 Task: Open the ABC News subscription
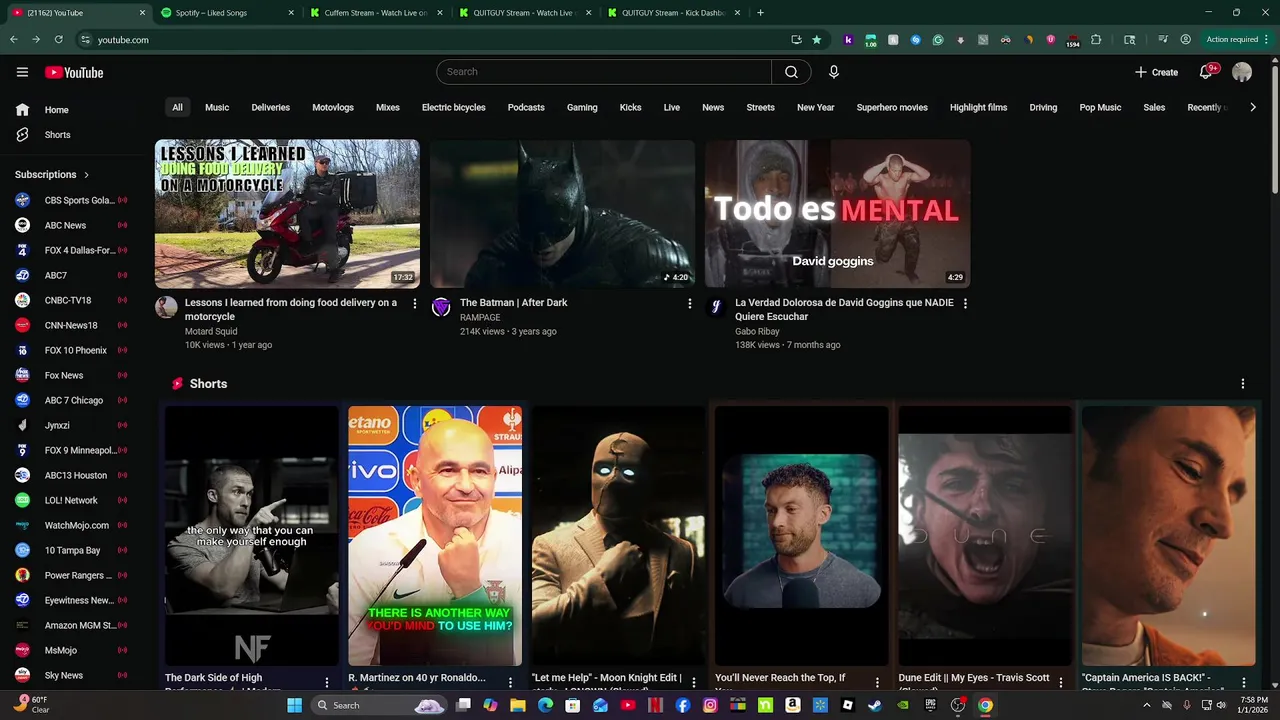tap(70, 225)
